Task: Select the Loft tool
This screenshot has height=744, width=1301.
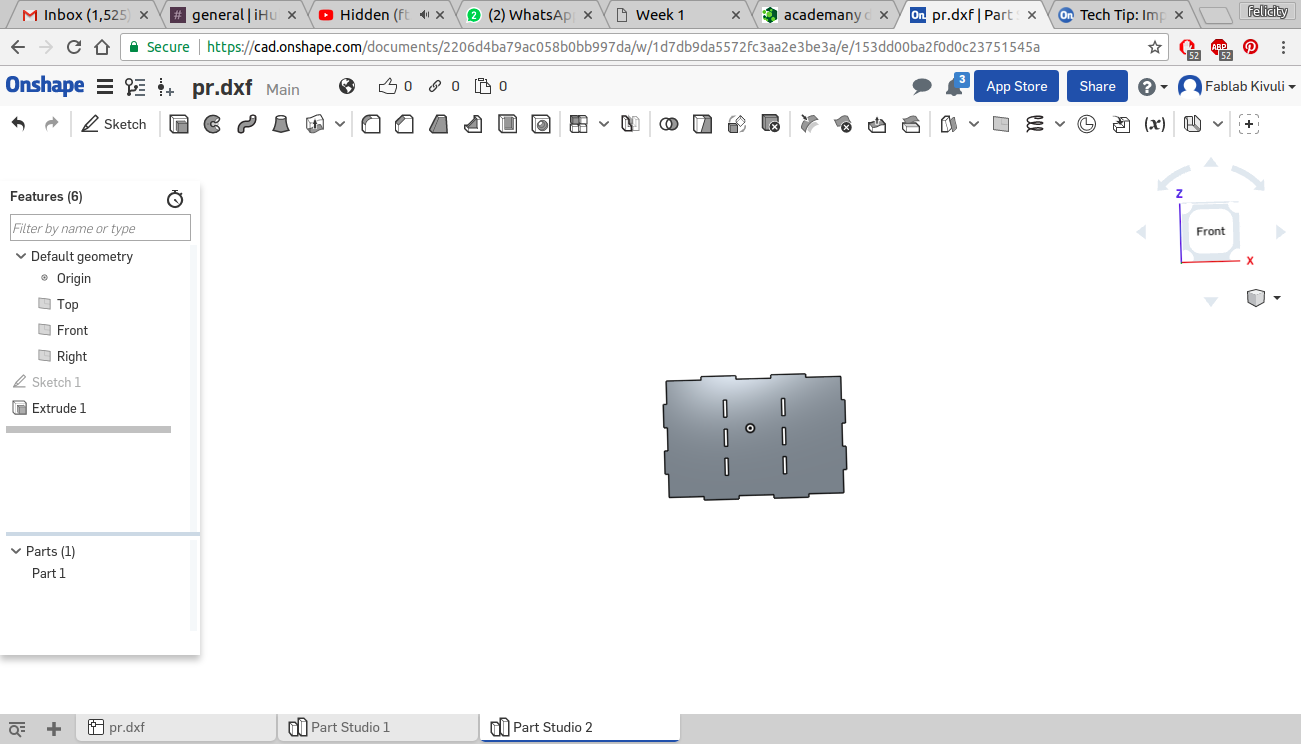Action: tap(282, 124)
